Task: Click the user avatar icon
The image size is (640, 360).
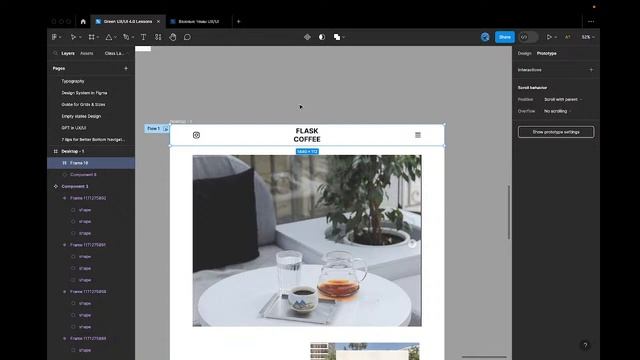Action: click(x=485, y=37)
